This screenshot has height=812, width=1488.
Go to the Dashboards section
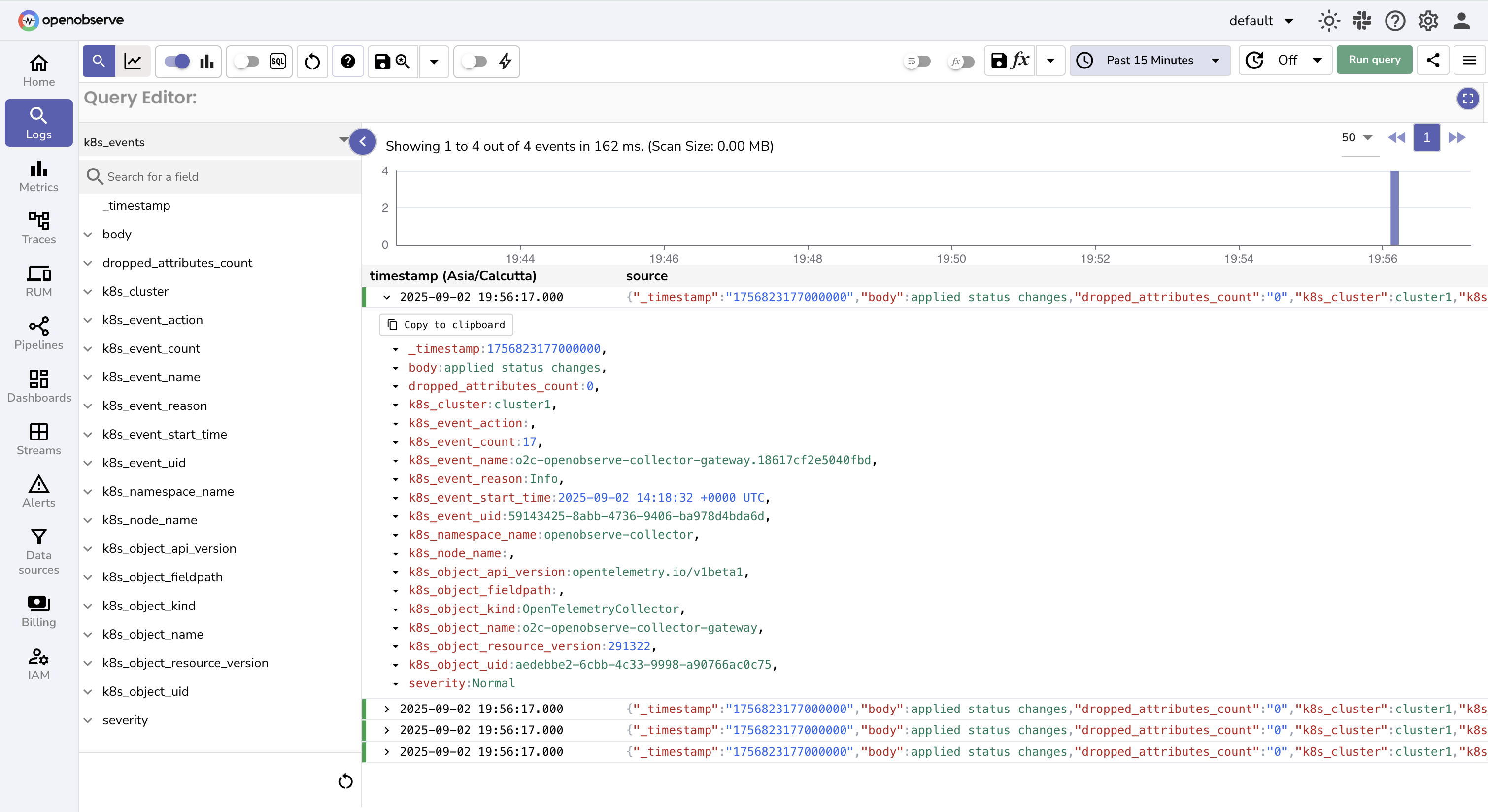(38, 386)
